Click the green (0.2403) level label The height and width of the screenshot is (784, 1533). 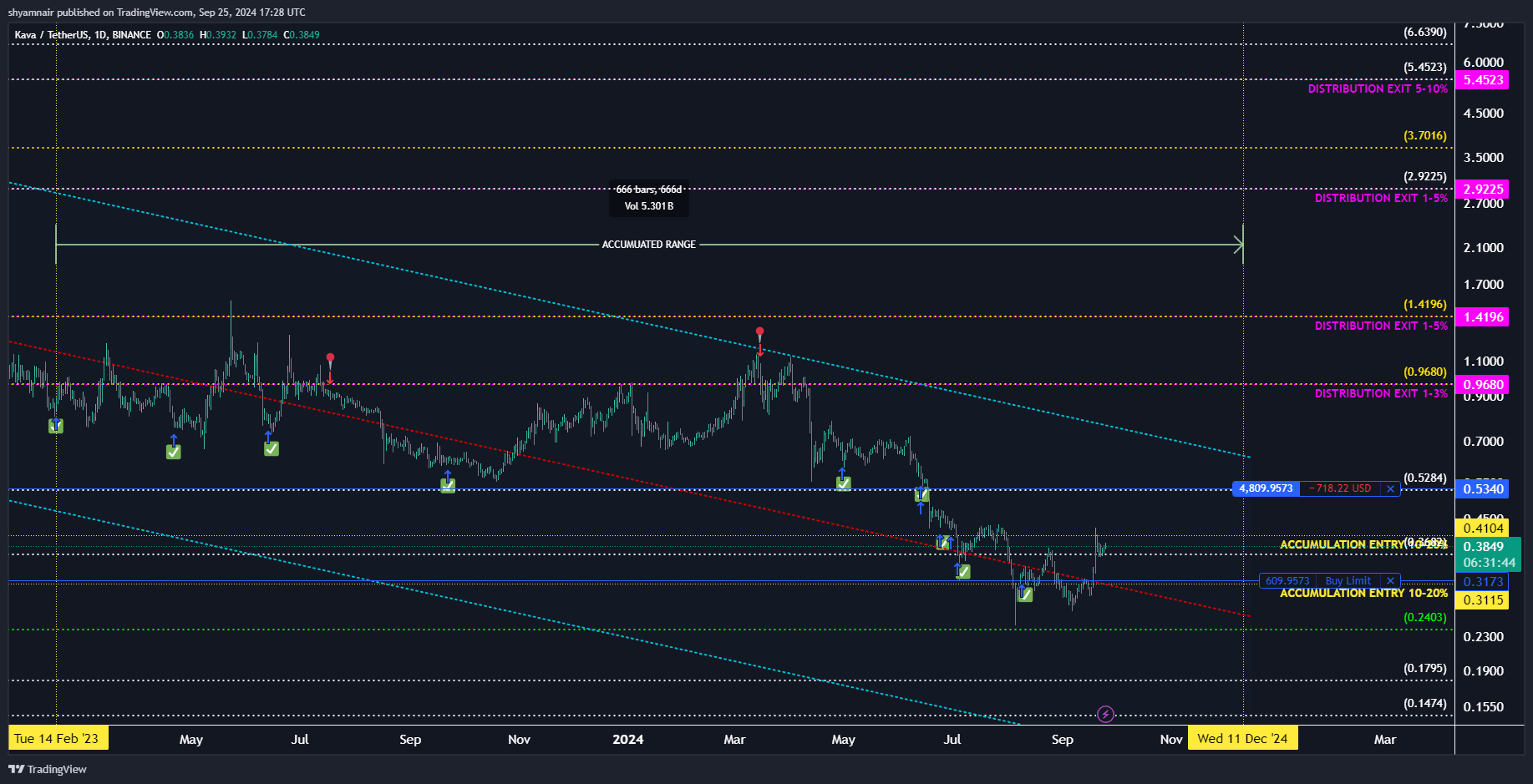click(x=1425, y=618)
